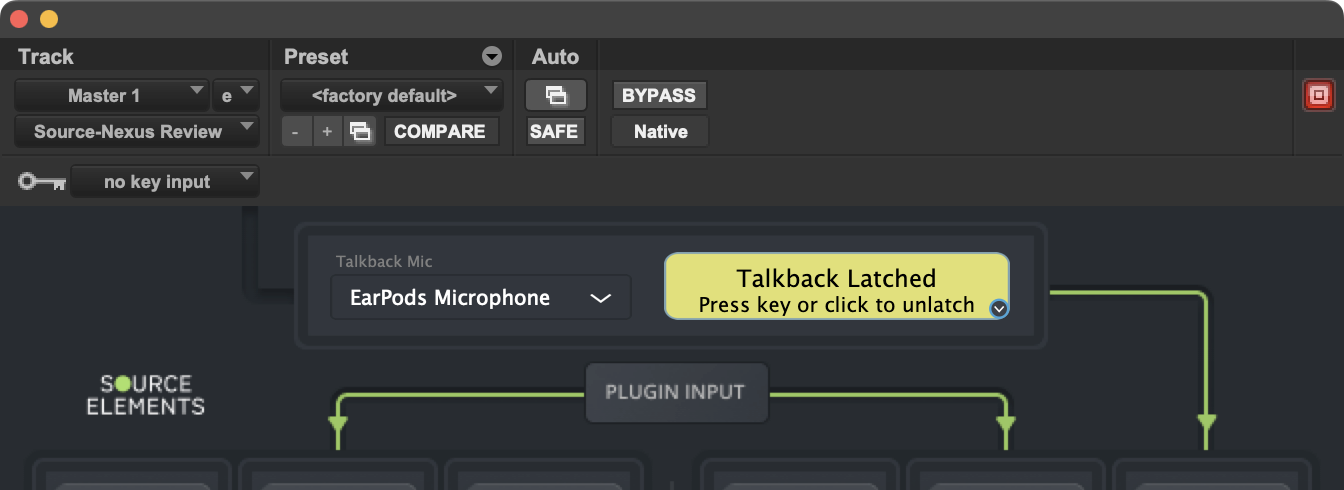This screenshot has width=1344, height=490.
Task: Click the PLUGIN INPUT node
Action: pyautogui.click(x=675, y=392)
